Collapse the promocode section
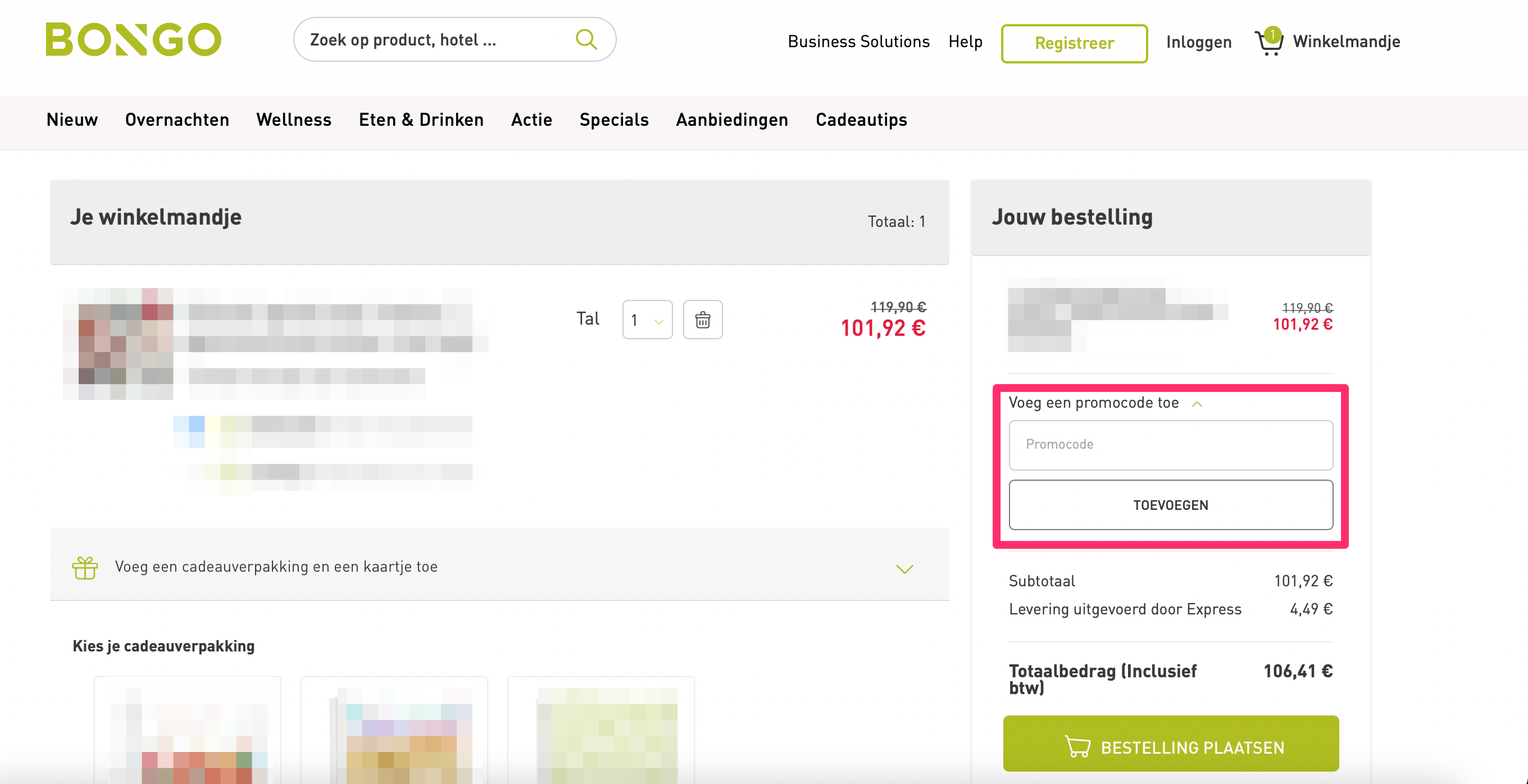Image resolution: width=1528 pixels, height=784 pixels. pyautogui.click(x=1197, y=404)
